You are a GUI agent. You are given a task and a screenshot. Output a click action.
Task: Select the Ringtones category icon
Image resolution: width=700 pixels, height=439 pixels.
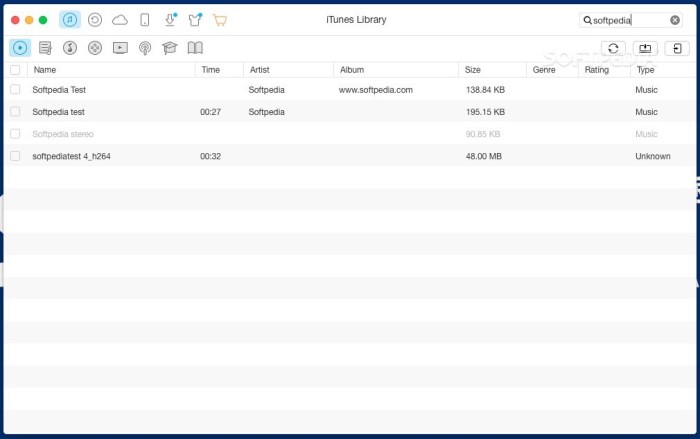[70, 48]
